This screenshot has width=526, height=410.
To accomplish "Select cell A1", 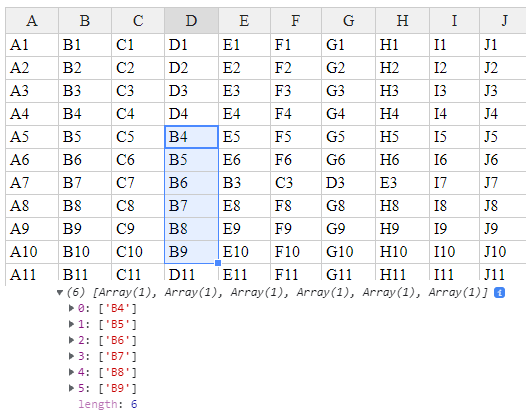I will (x=32, y=45).
